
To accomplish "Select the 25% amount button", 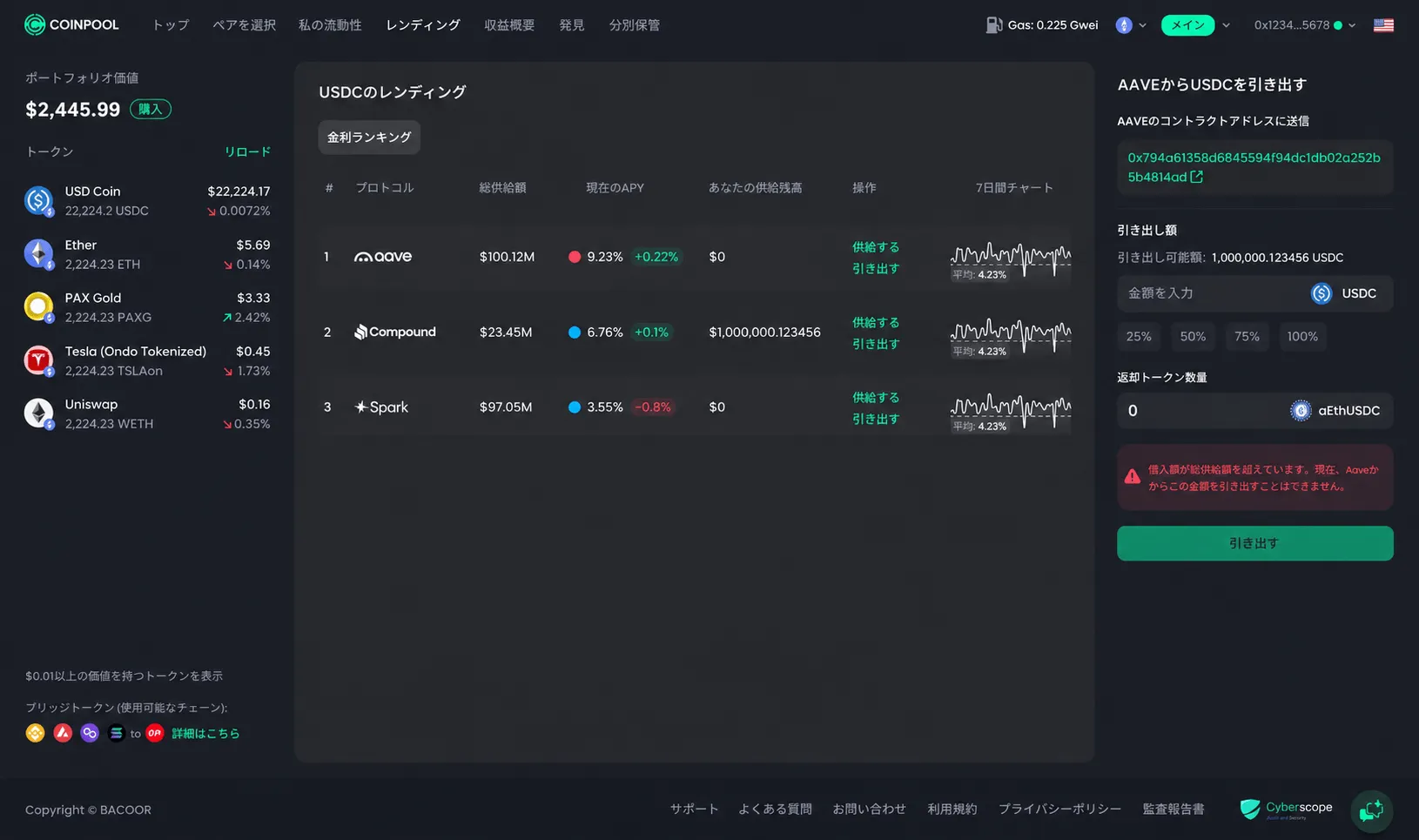I will coord(1139,337).
